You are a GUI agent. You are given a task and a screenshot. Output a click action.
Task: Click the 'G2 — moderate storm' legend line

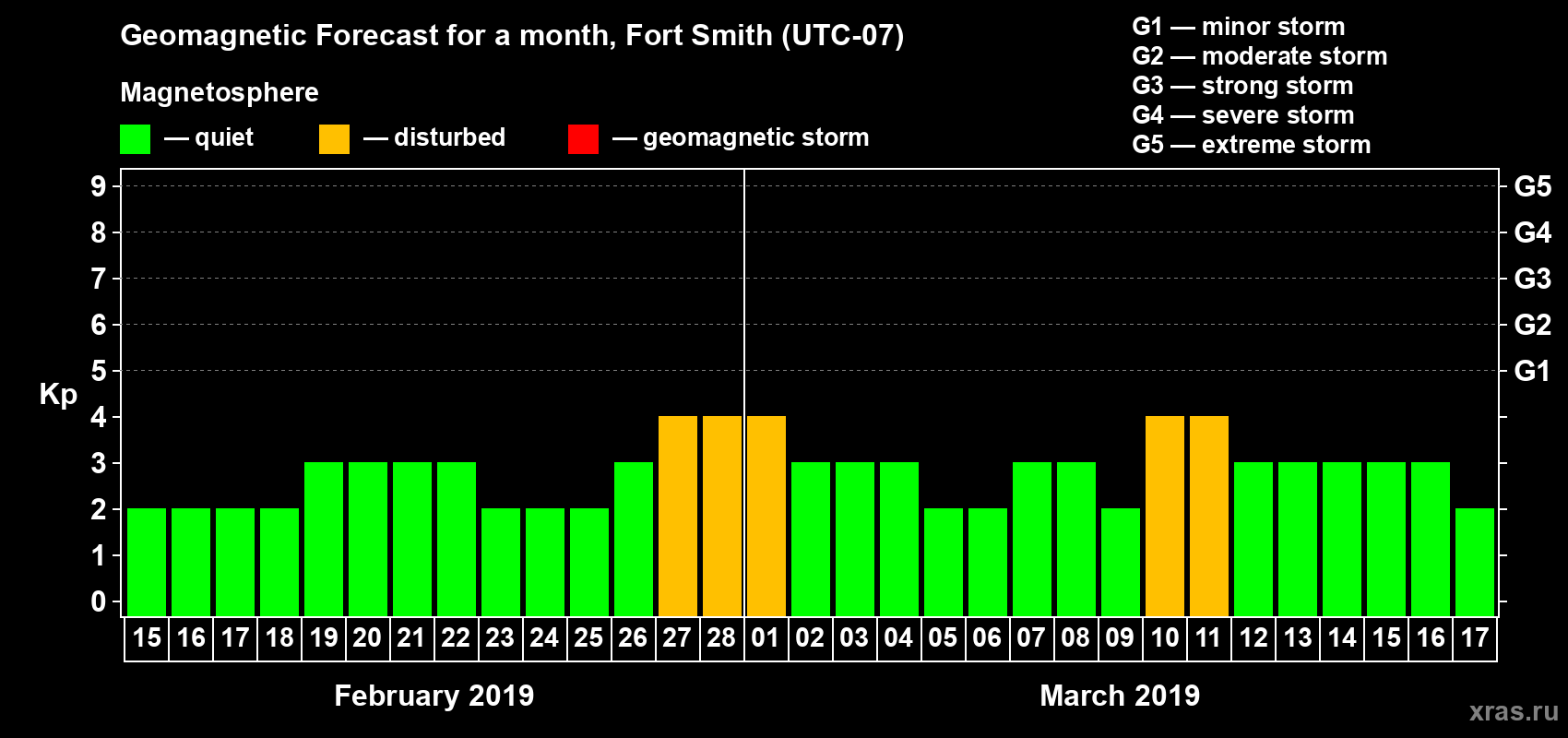point(1260,56)
